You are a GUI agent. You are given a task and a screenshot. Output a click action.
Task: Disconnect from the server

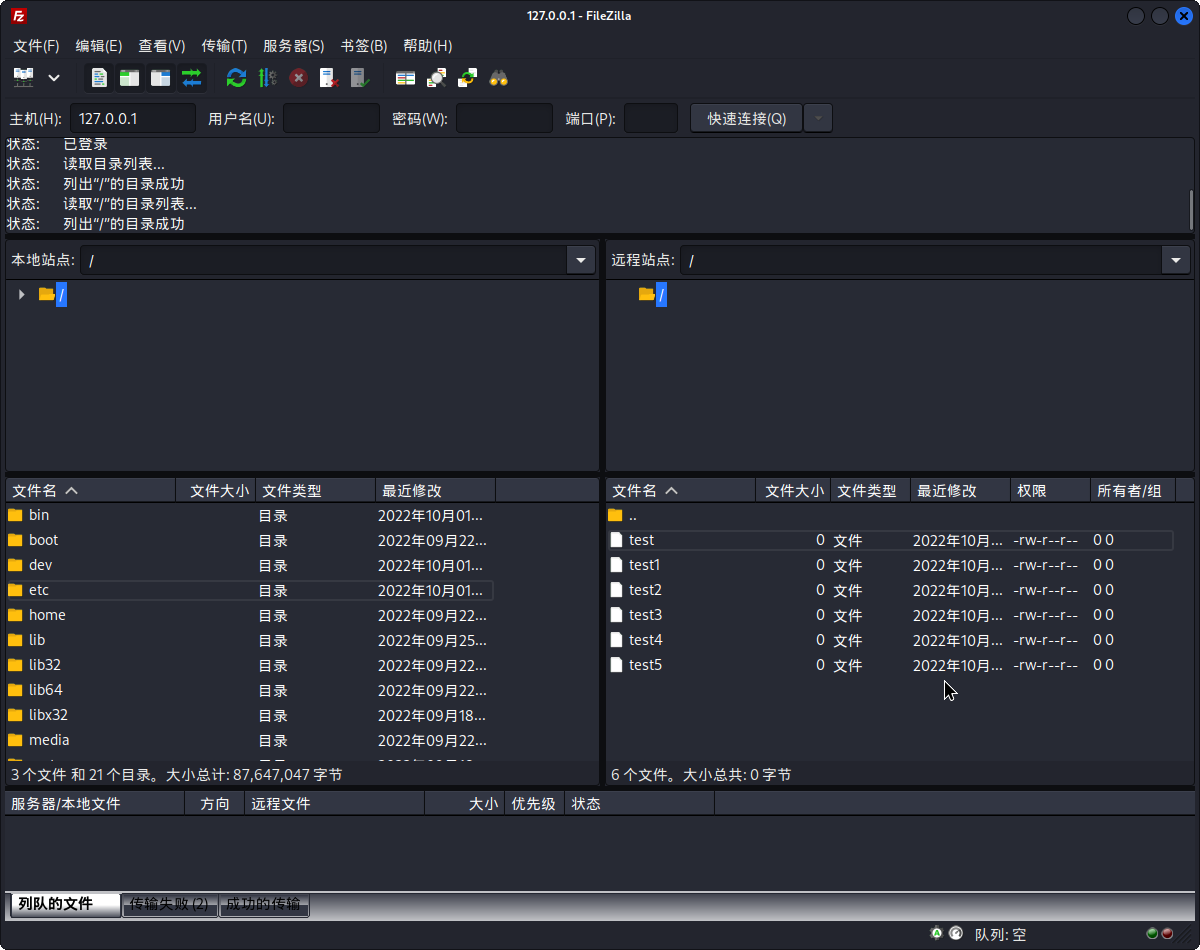pyautogui.click(x=328, y=77)
